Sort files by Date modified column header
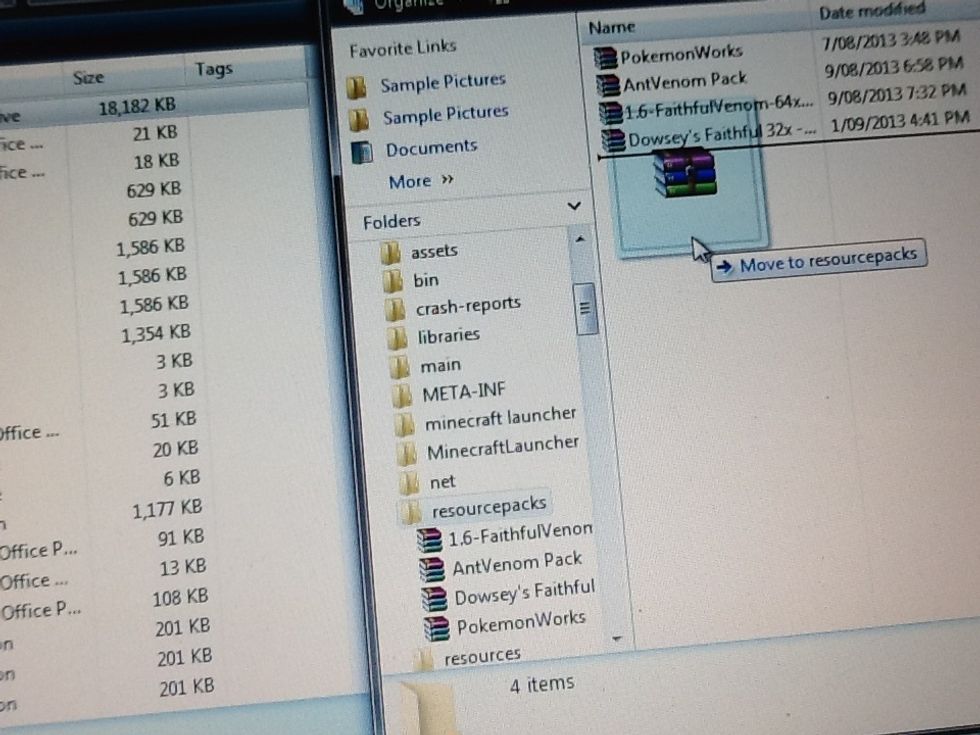Screen dimensions: 980x735 click(x=872, y=12)
